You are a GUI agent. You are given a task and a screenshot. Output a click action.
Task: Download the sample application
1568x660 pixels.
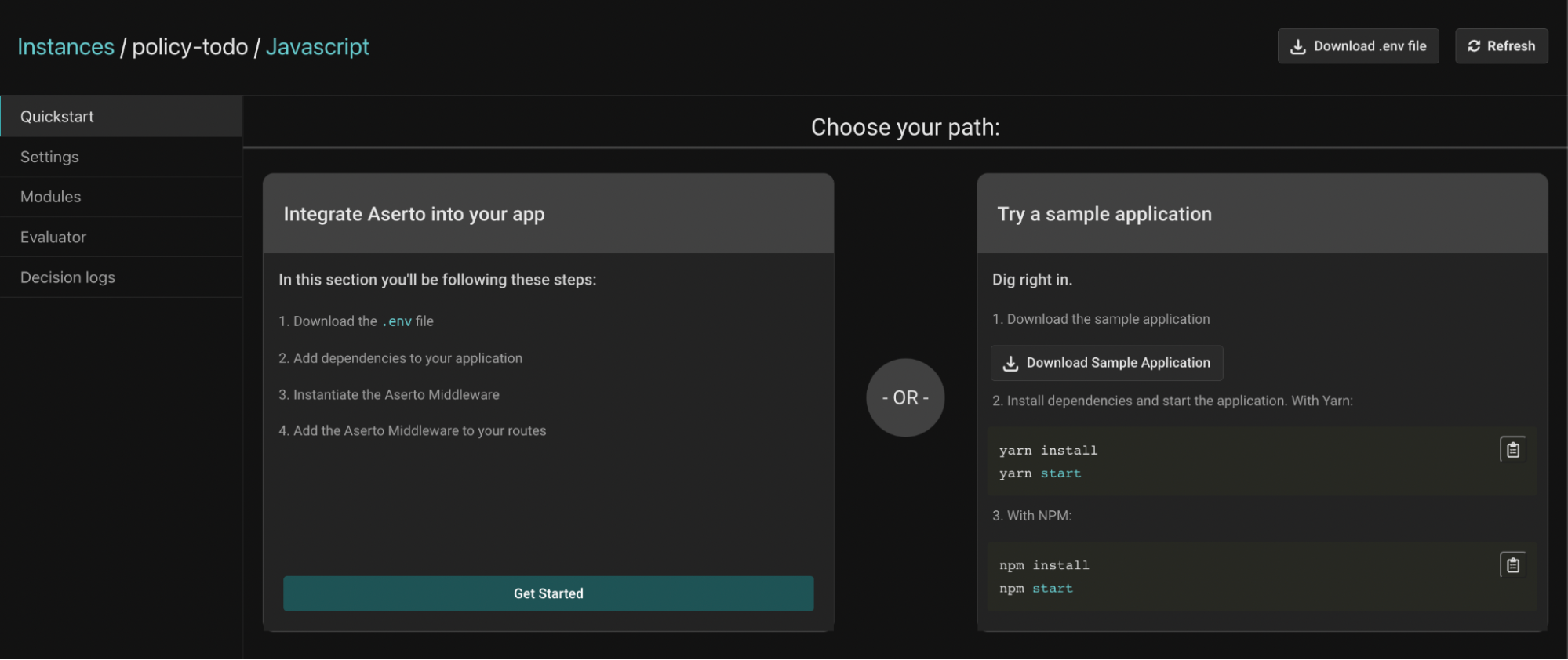1107,363
